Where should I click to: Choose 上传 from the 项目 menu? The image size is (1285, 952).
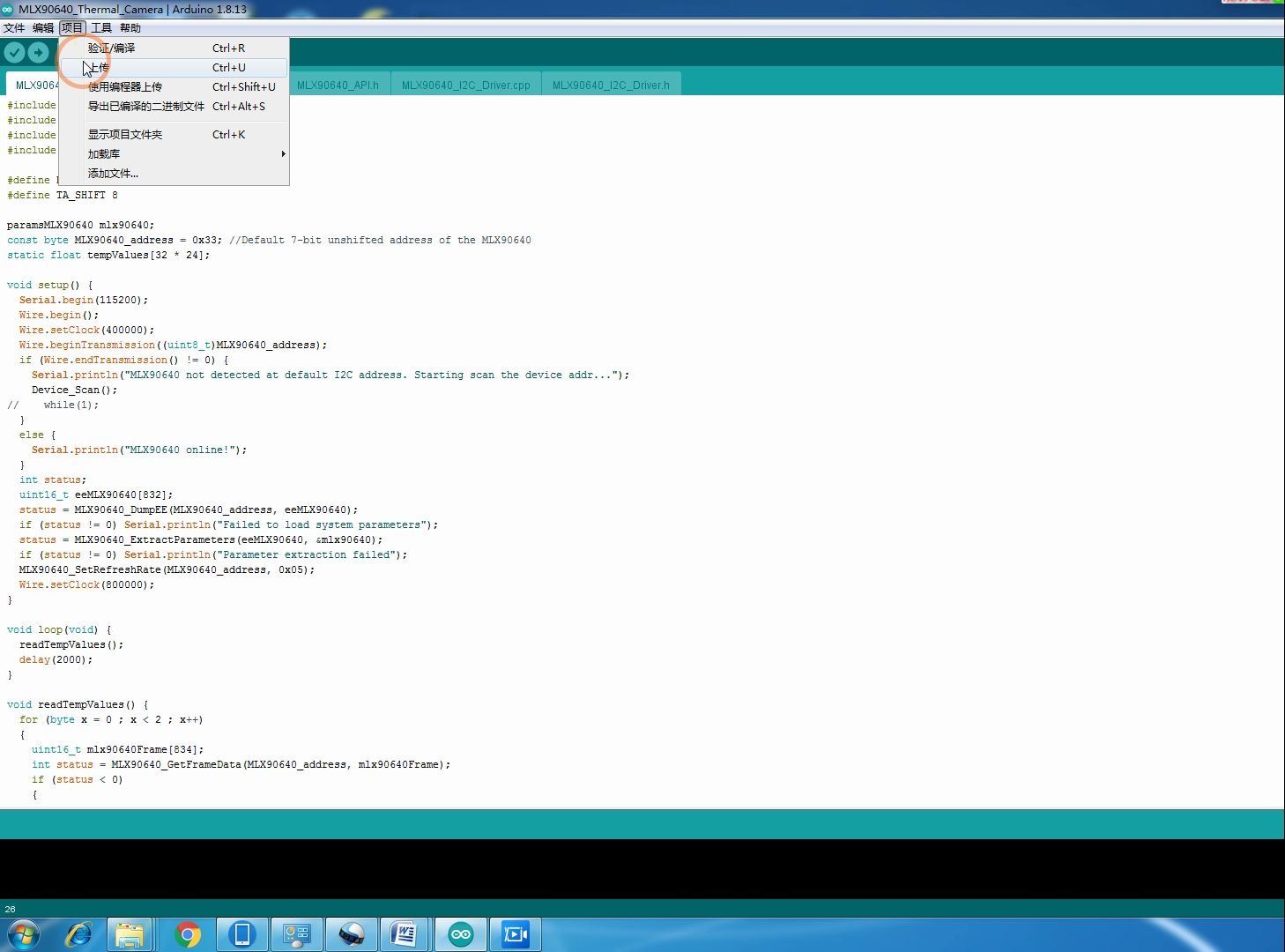174,68
